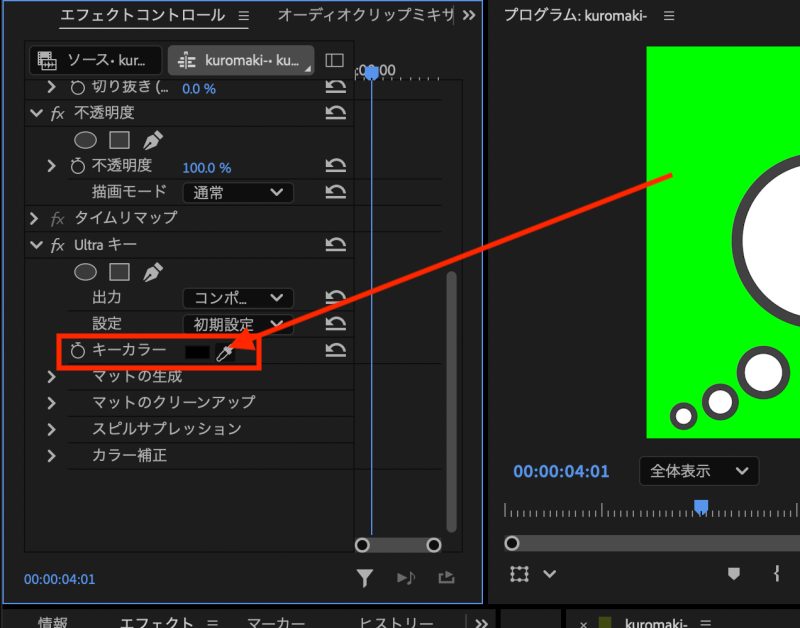The width and height of the screenshot is (800, 628).
Task: Pick key color with the eyedropper
Action: [225, 352]
